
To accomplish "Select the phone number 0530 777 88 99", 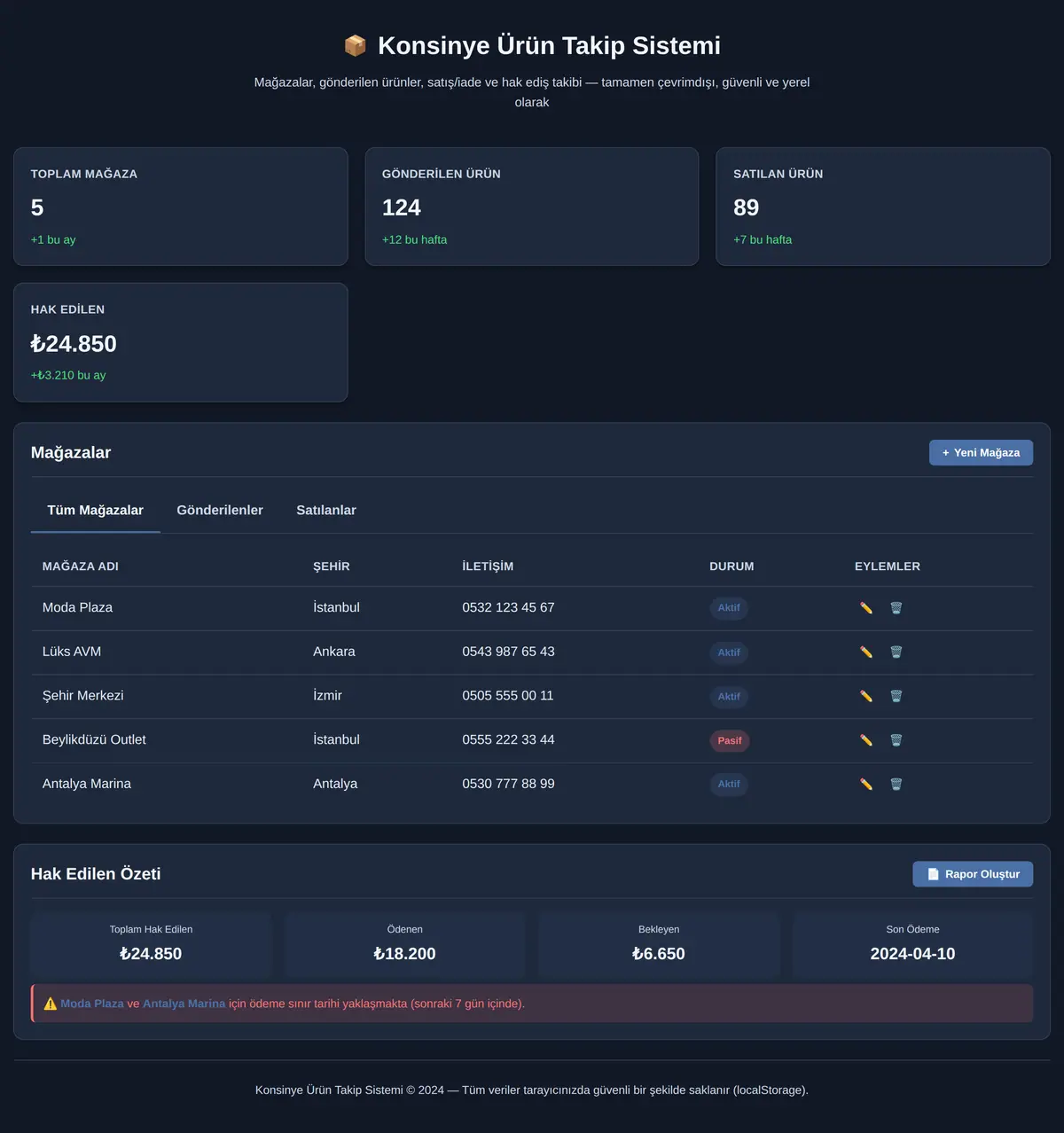I will coord(508,784).
